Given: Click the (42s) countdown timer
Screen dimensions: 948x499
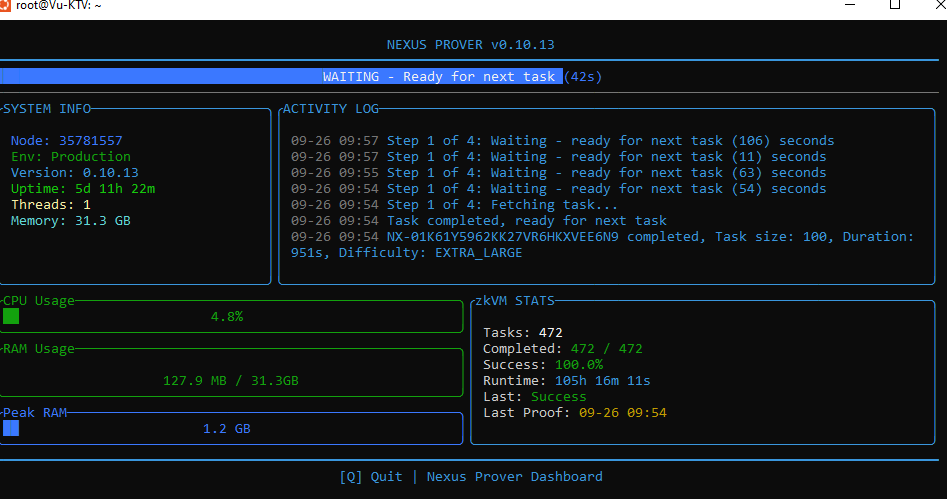Looking at the screenshot, I should click(583, 77).
